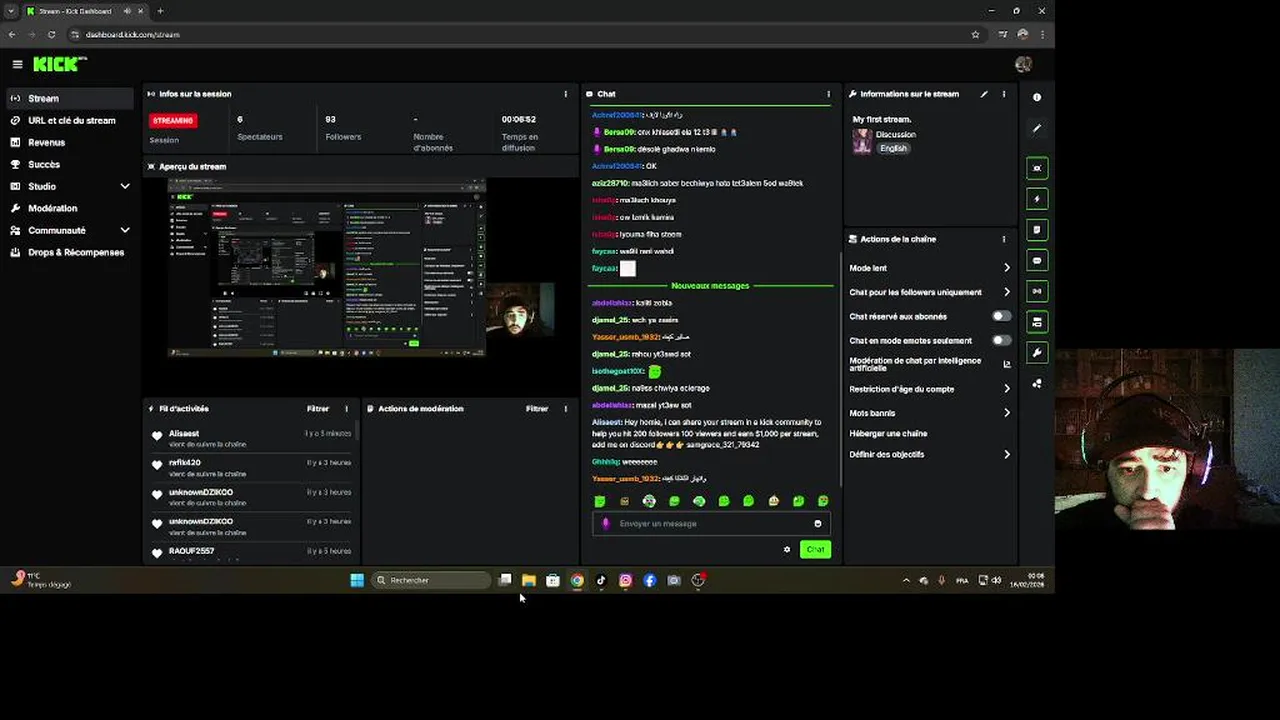Viewport: 1280px width, 720px height.
Task: Open chat settings gear icon
Action: tap(787, 549)
